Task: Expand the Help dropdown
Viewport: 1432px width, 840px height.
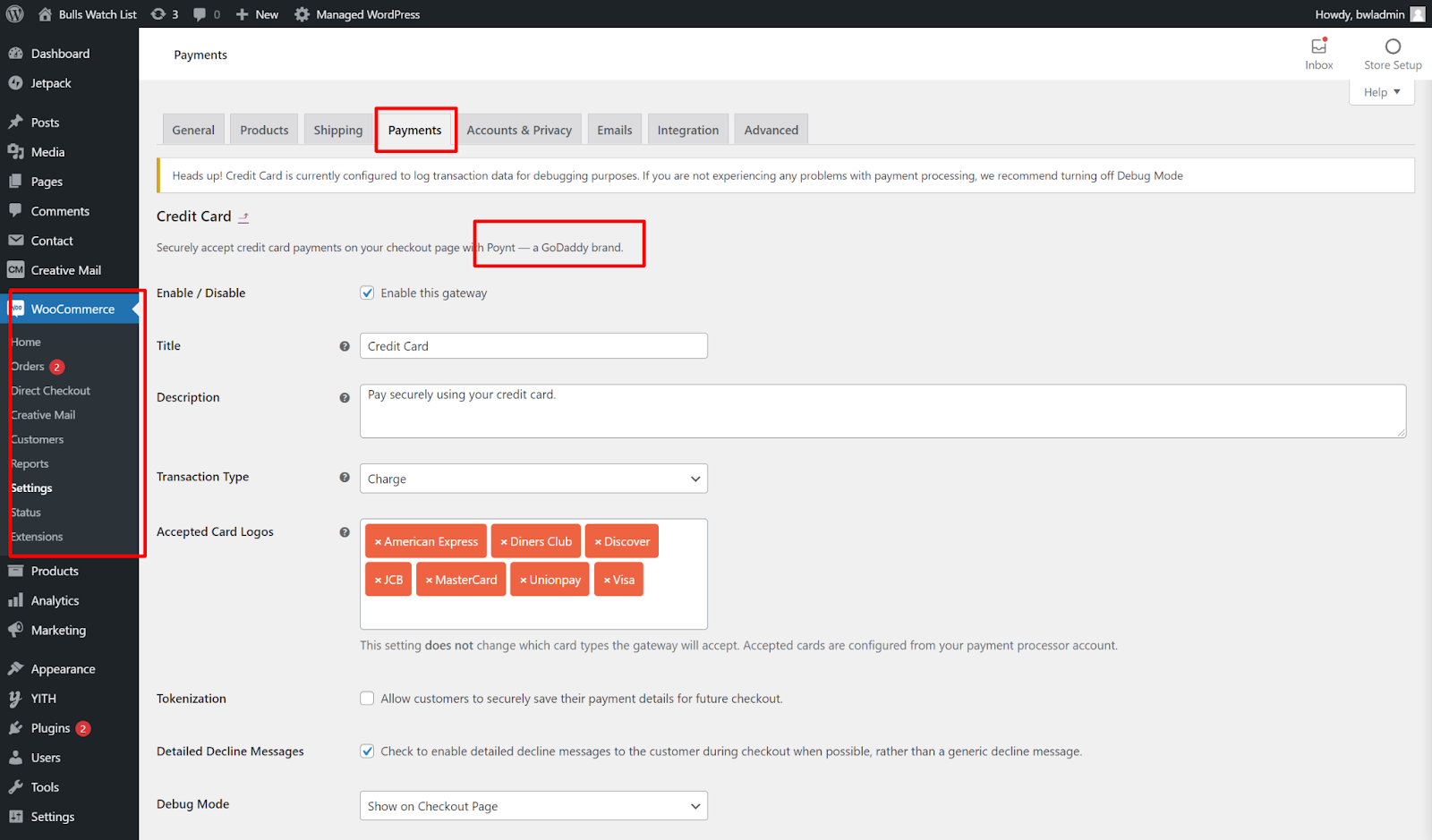Action: [1382, 92]
